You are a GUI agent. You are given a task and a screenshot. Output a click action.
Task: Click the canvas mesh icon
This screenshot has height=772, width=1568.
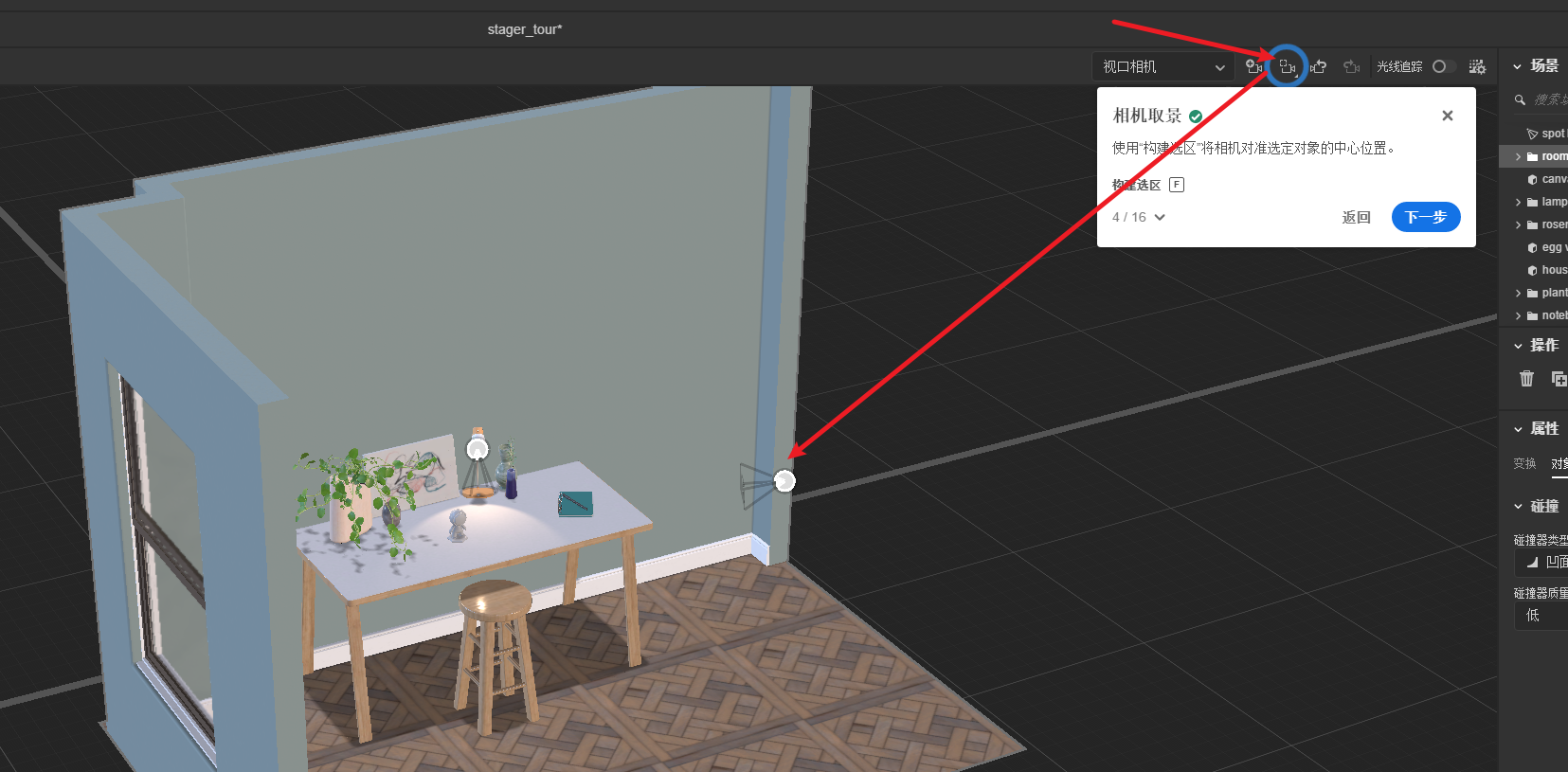(1532, 179)
